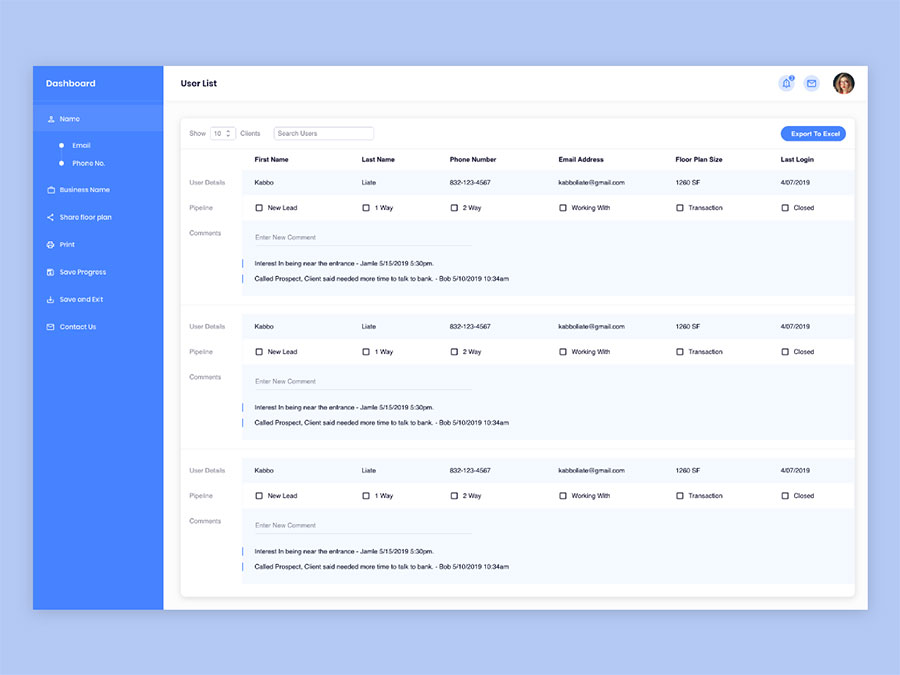Check Working With in first user's pipeline

tap(562, 208)
